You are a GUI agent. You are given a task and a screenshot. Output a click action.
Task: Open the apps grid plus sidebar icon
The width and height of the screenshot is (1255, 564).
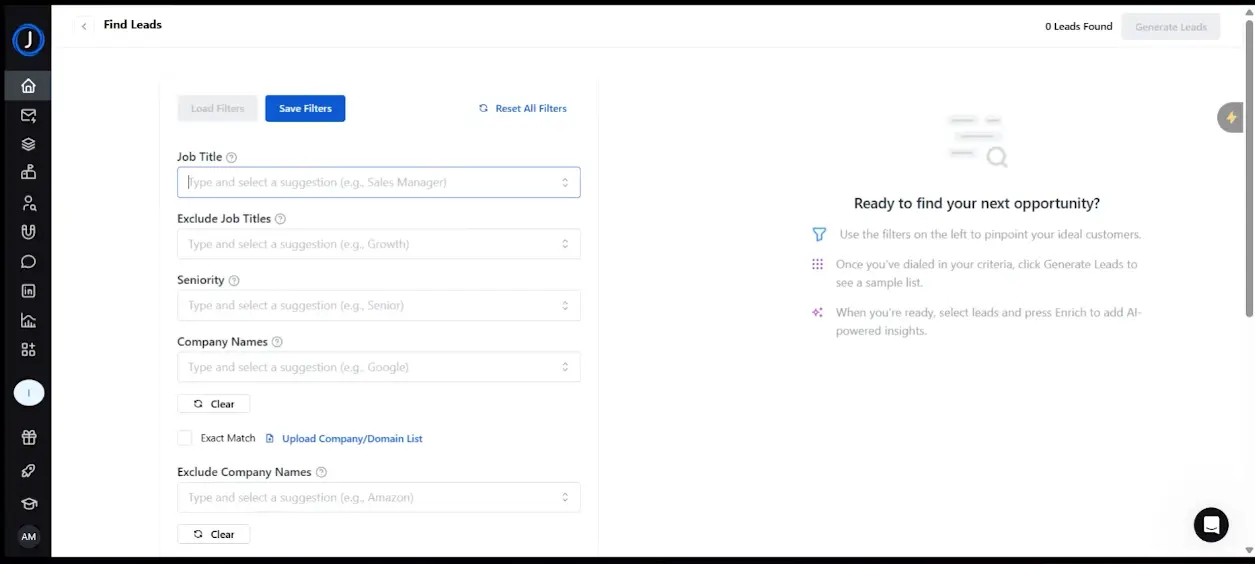(x=28, y=349)
